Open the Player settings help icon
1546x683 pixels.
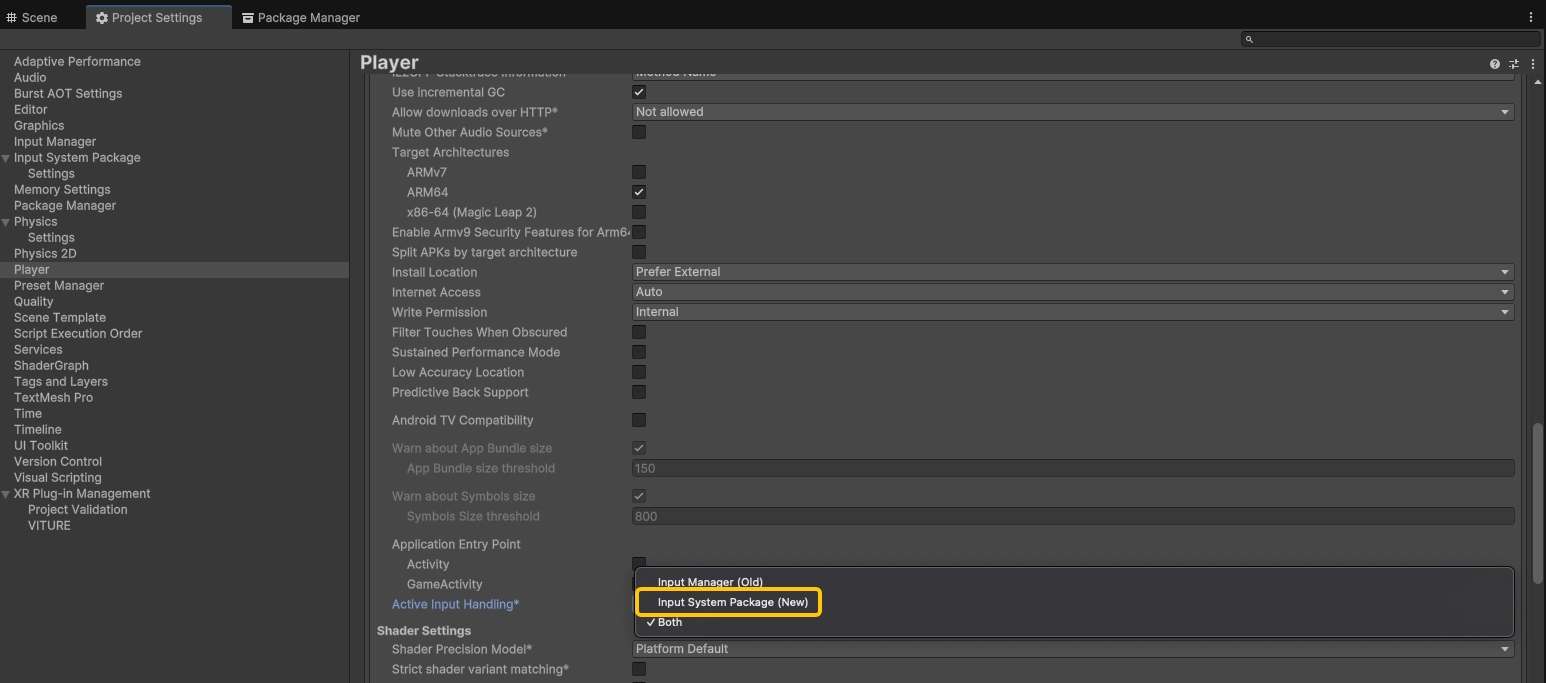coord(1494,64)
